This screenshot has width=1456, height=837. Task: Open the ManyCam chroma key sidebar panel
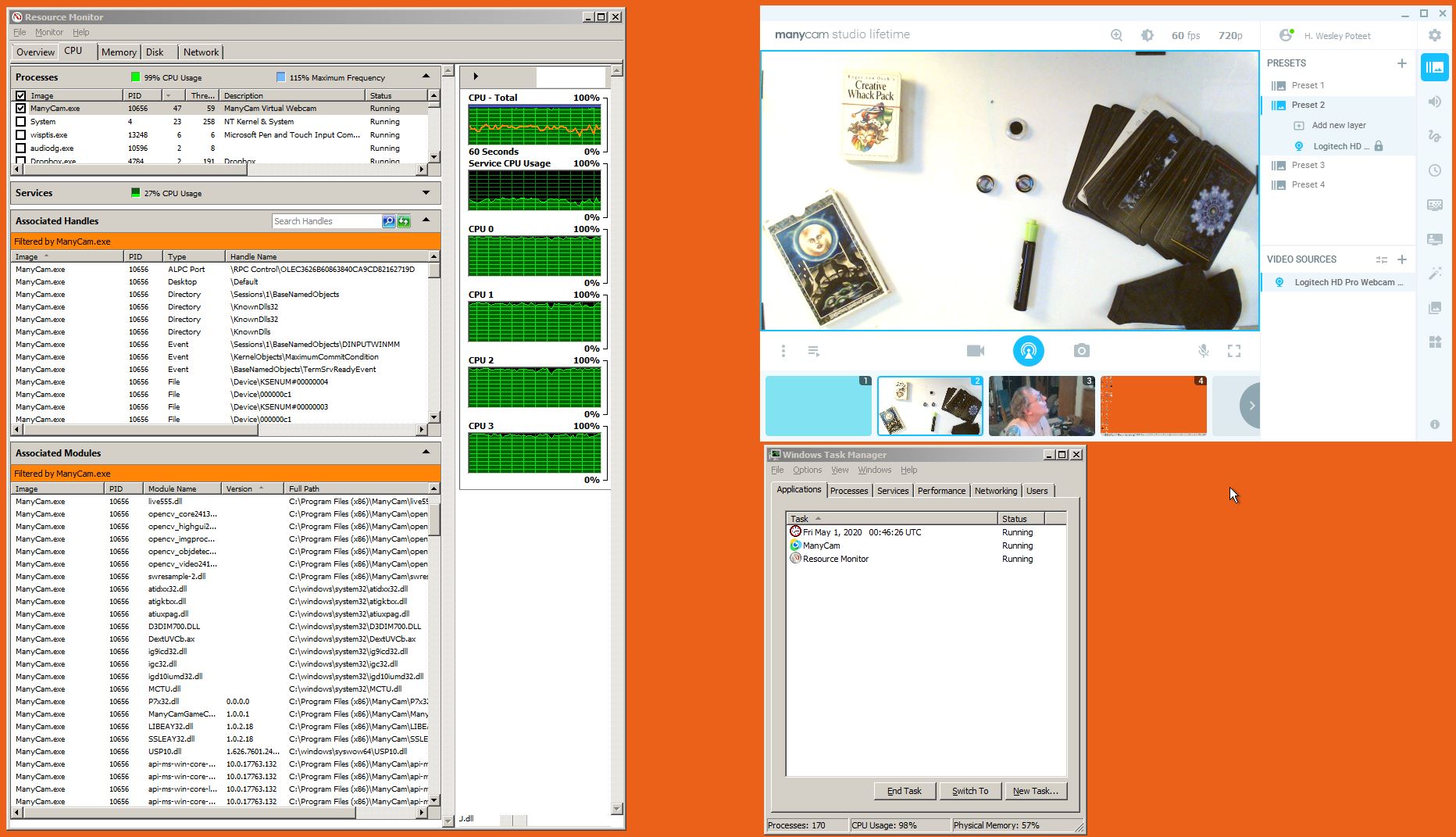[x=1435, y=205]
